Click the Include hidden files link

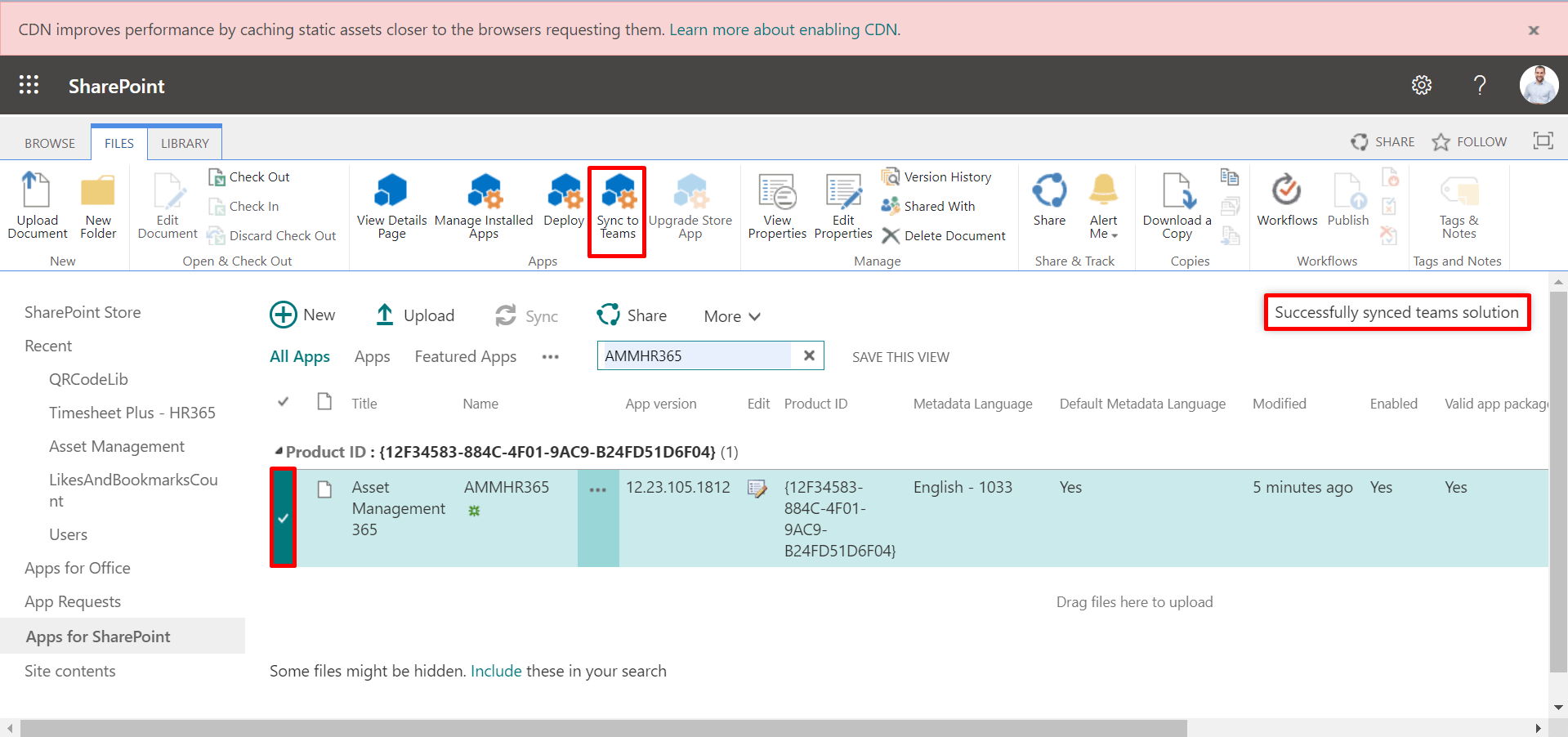pos(496,671)
